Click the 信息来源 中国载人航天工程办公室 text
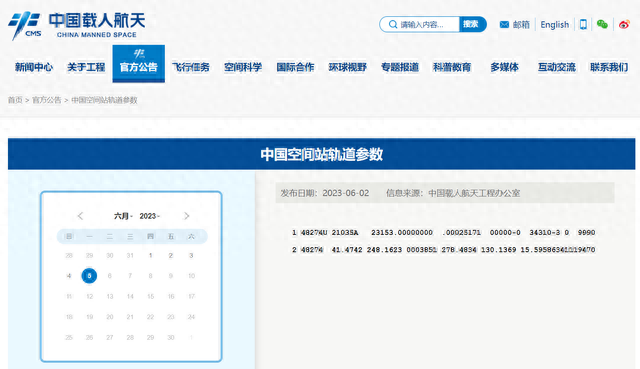The image size is (640, 369). tap(453, 193)
